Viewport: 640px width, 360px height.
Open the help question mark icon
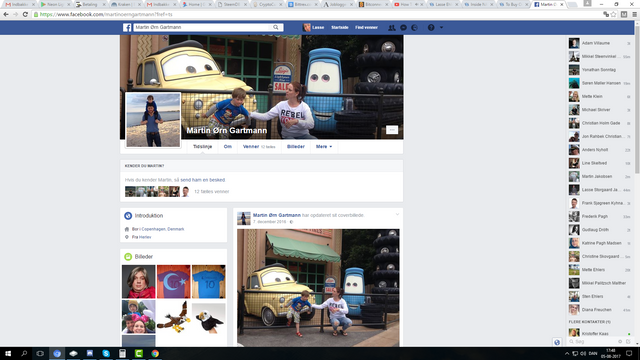431,27
